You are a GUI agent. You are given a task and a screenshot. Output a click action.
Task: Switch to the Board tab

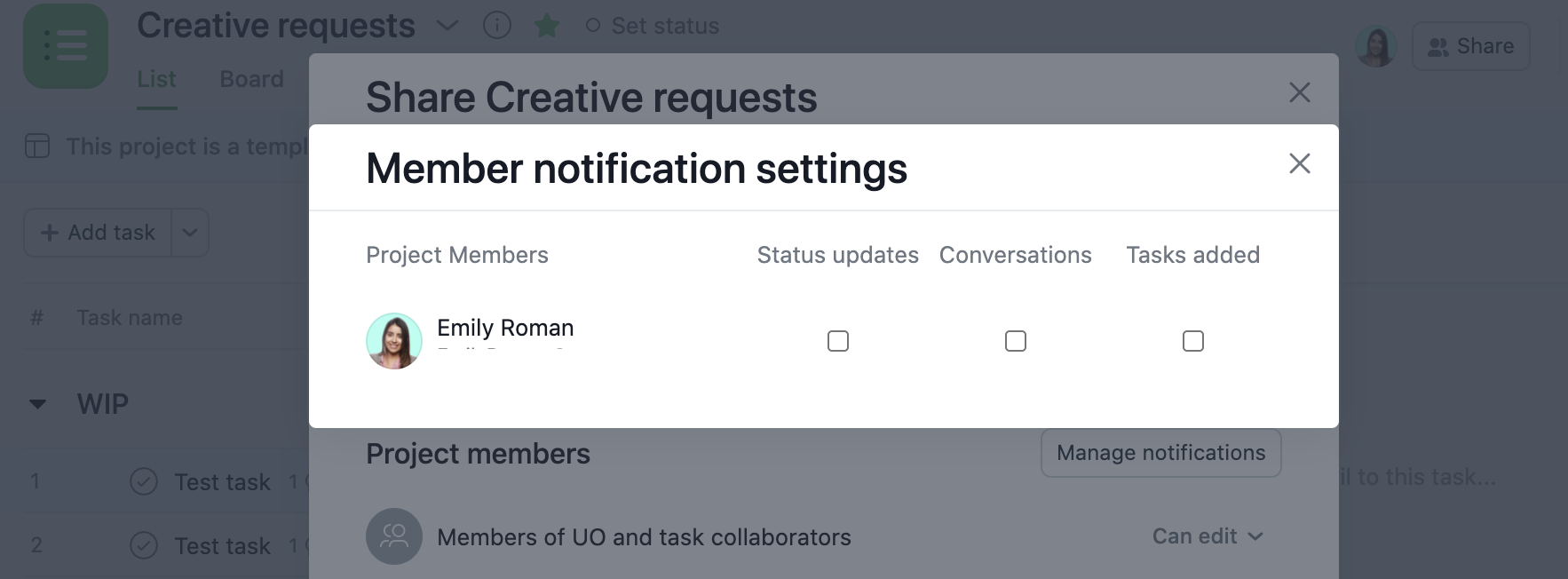pyautogui.click(x=251, y=79)
